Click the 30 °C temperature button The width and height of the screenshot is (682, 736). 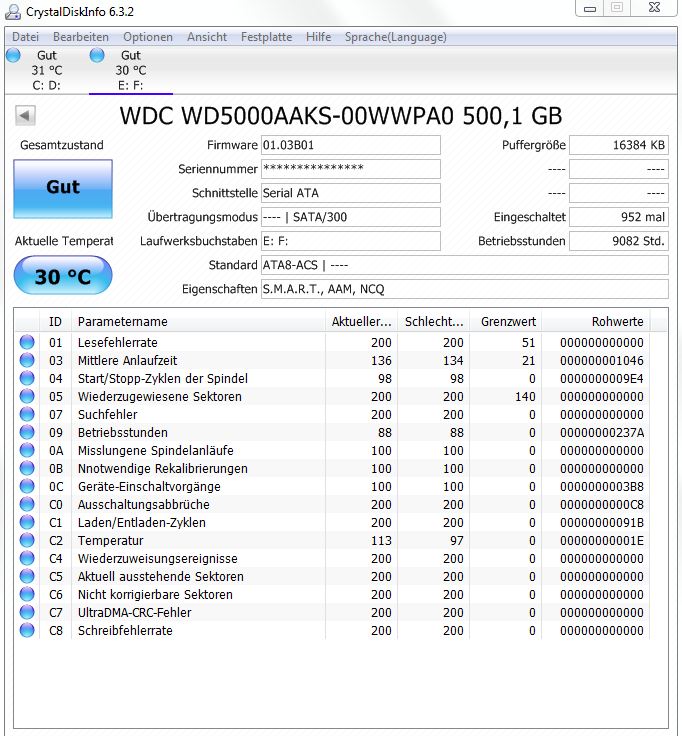tap(63, 276)
